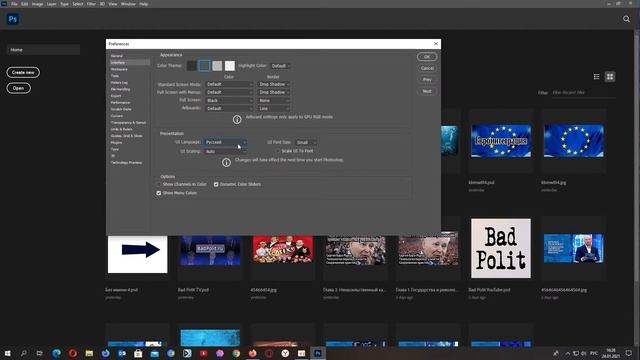Open the Window menu
Image resolution: width=640 pixels, height=360 pixels.
click(x=128, y=4)
